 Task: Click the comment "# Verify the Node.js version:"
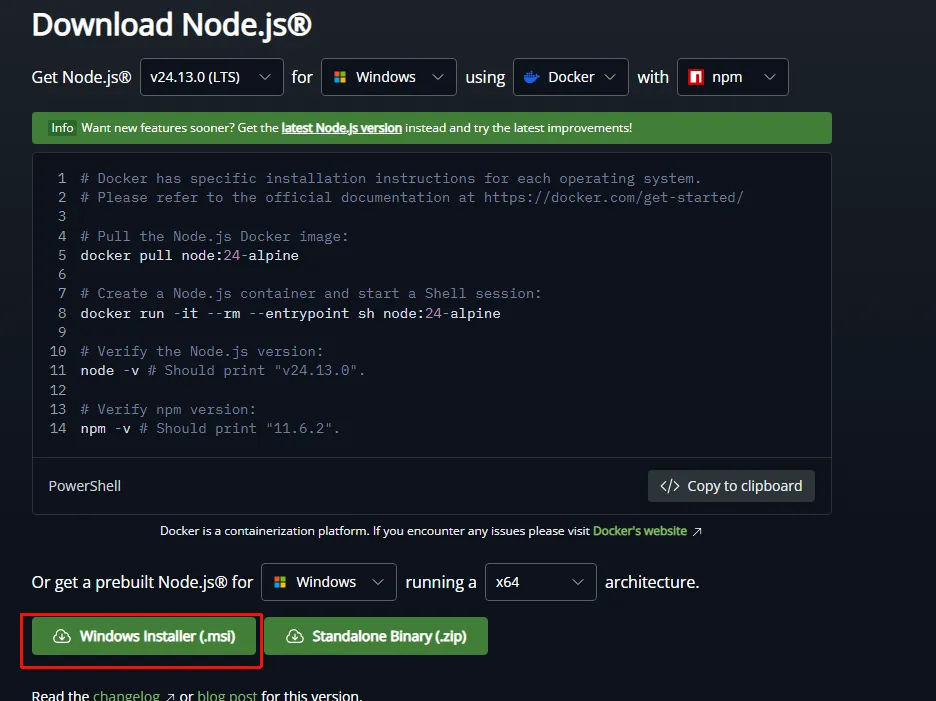pos(202,352)
